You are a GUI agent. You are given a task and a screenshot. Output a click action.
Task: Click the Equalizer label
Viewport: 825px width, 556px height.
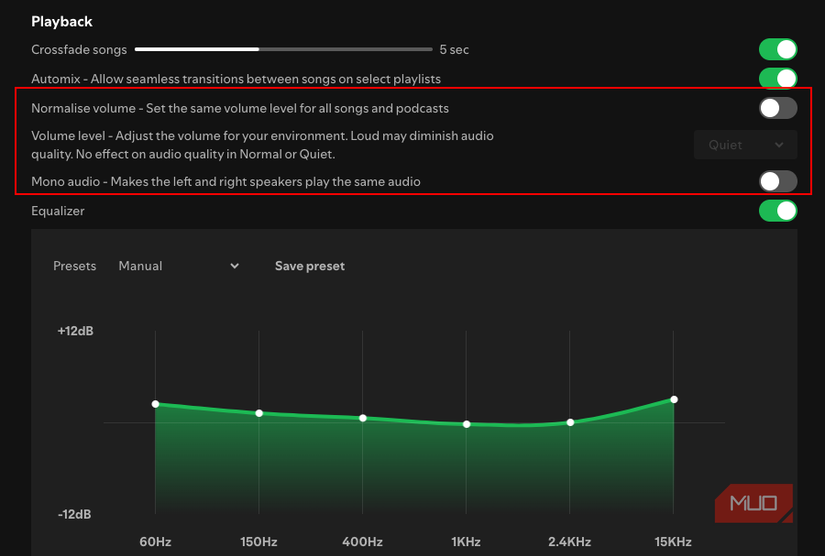(58, 211)
